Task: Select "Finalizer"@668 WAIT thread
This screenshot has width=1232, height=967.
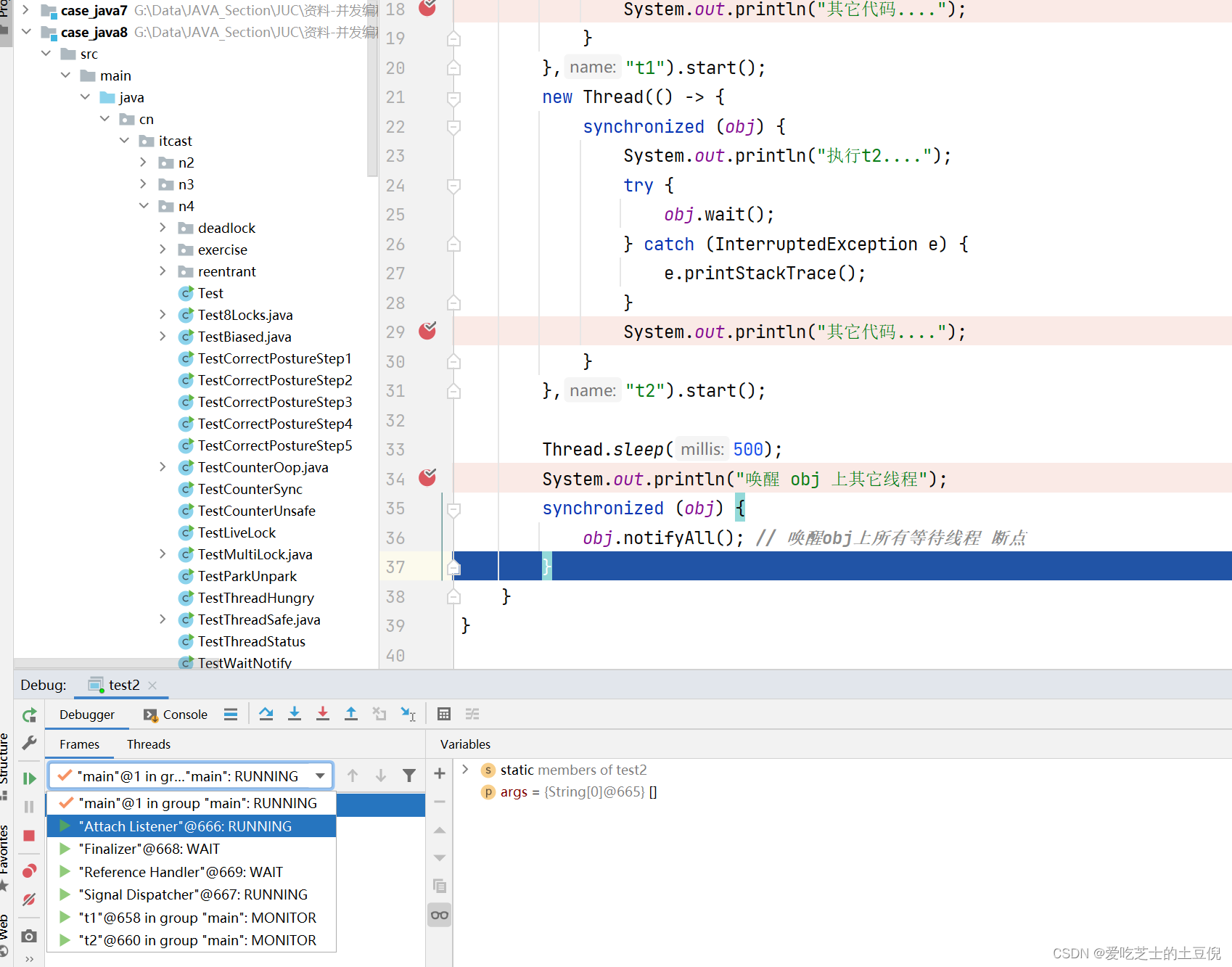Action: (192, 849)
